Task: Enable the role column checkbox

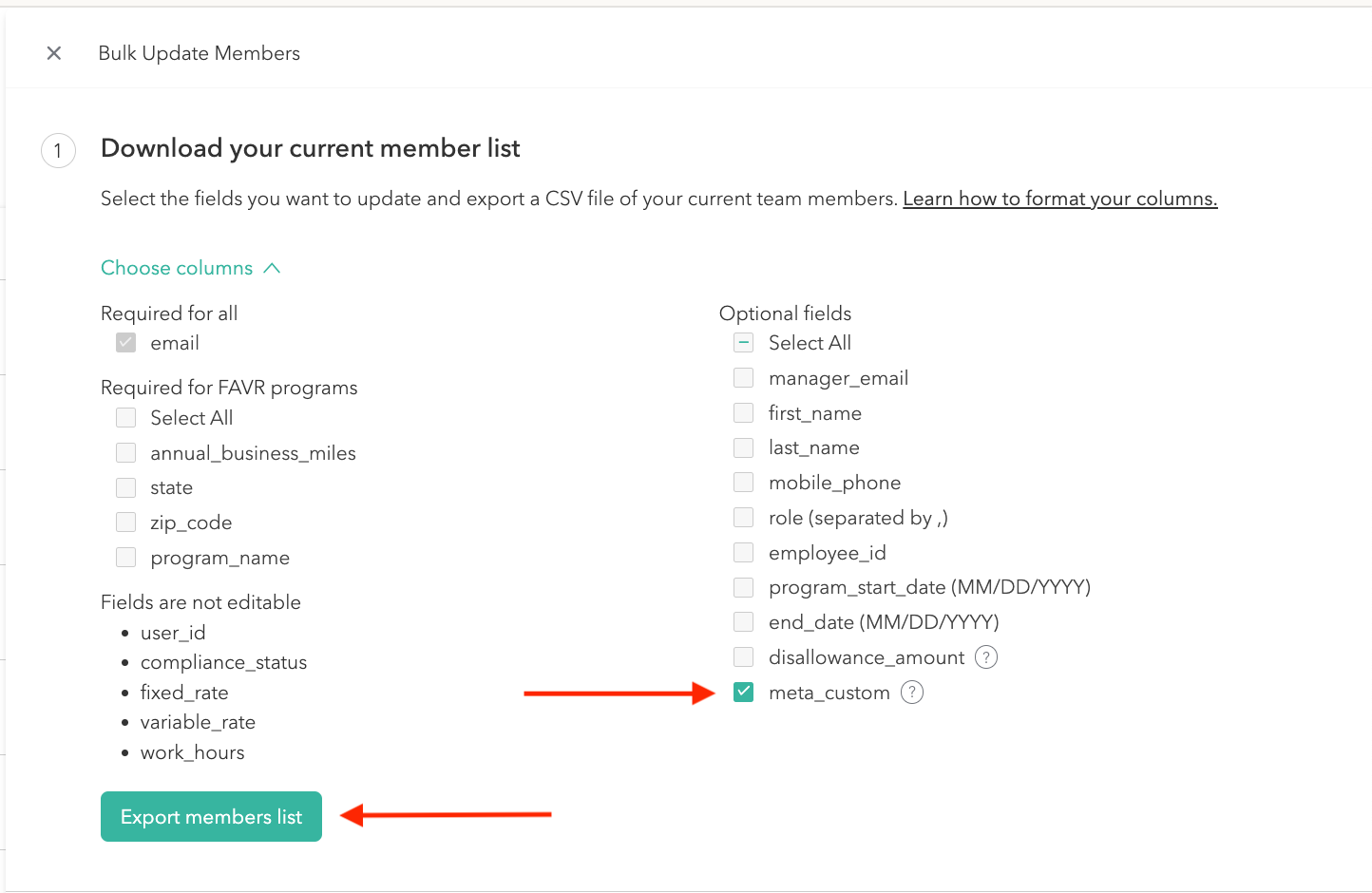Action: coord(744,518)
